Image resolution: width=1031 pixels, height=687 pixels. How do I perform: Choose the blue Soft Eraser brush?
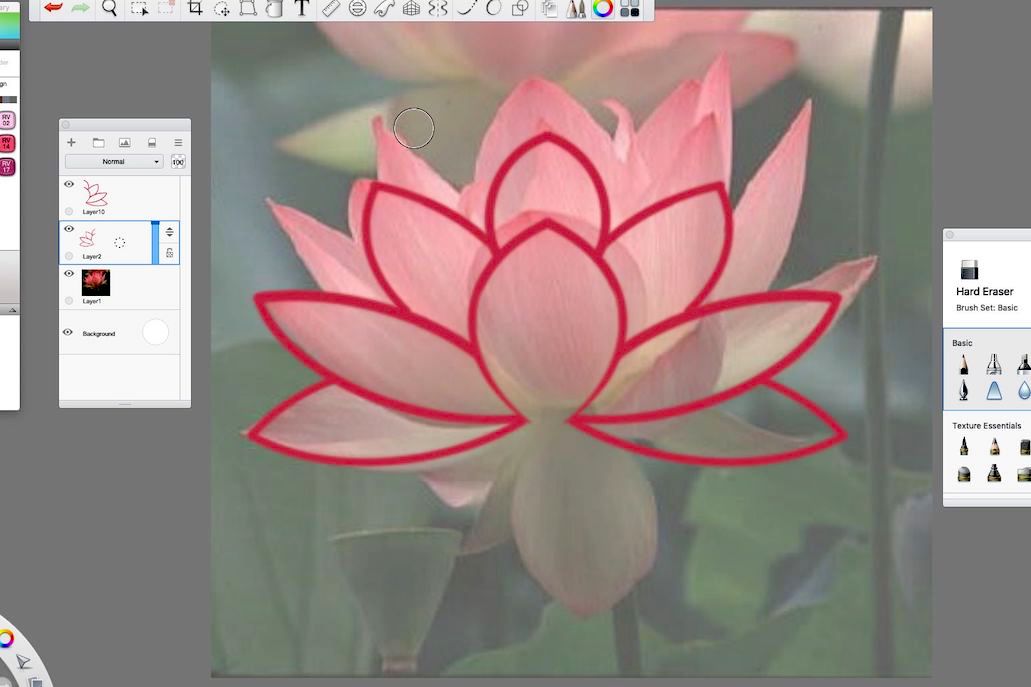(994, 391)
